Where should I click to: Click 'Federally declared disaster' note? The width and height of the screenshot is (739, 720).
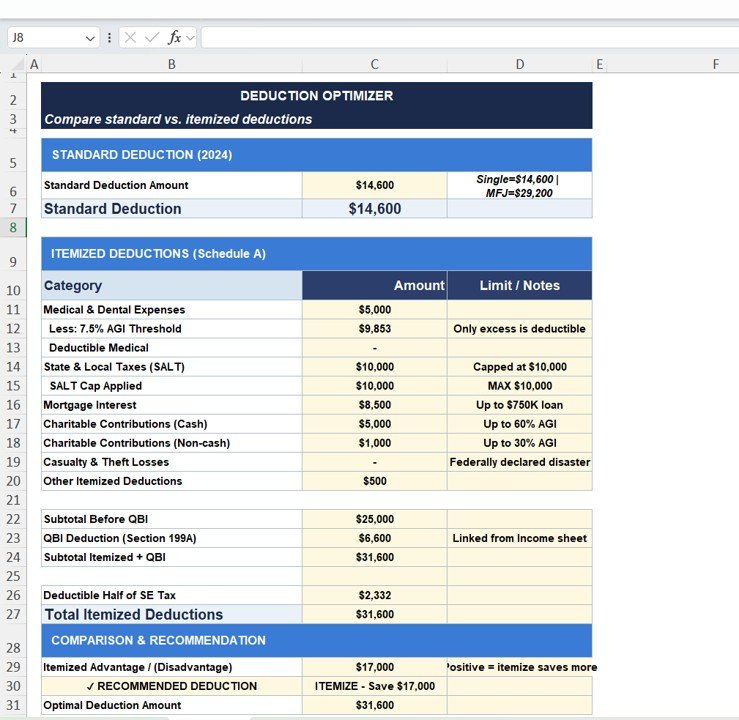pyautogui.click(x=519, y=462)
